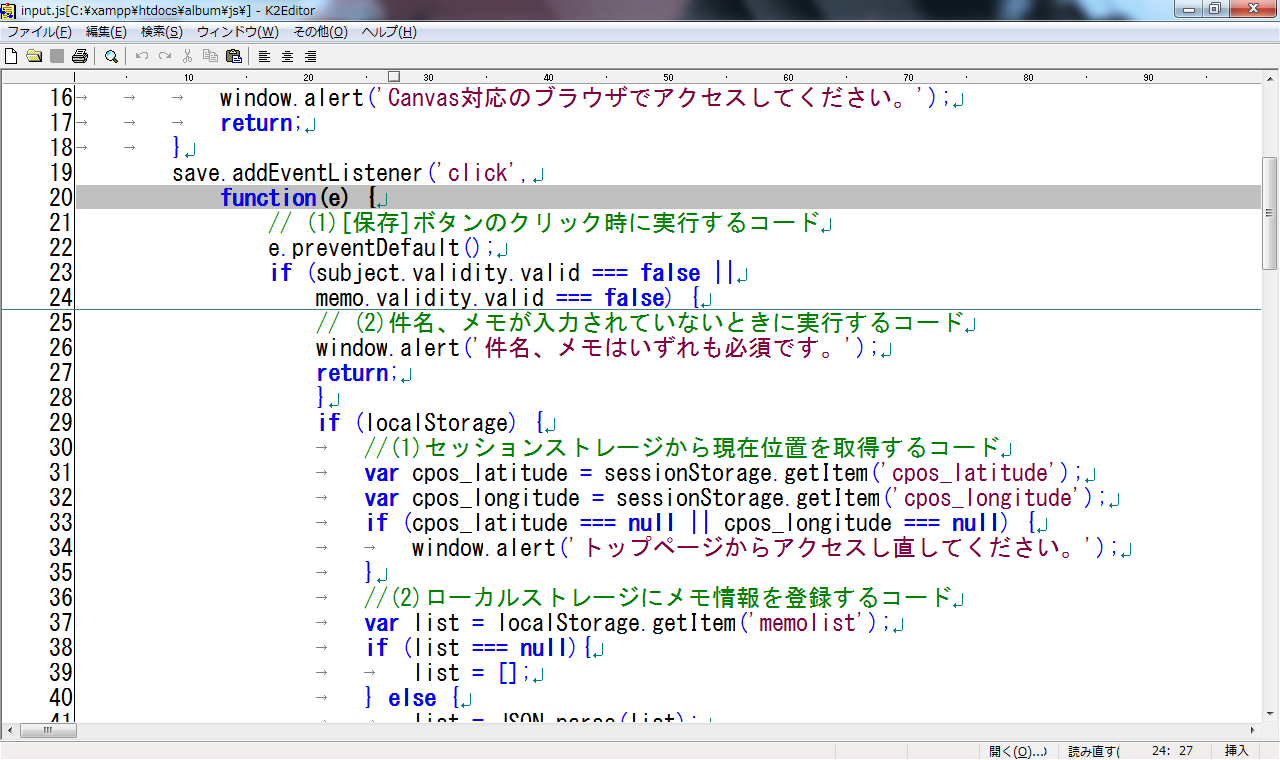Toggle the 挿入 insert mode indicator

coord(1237,751)
